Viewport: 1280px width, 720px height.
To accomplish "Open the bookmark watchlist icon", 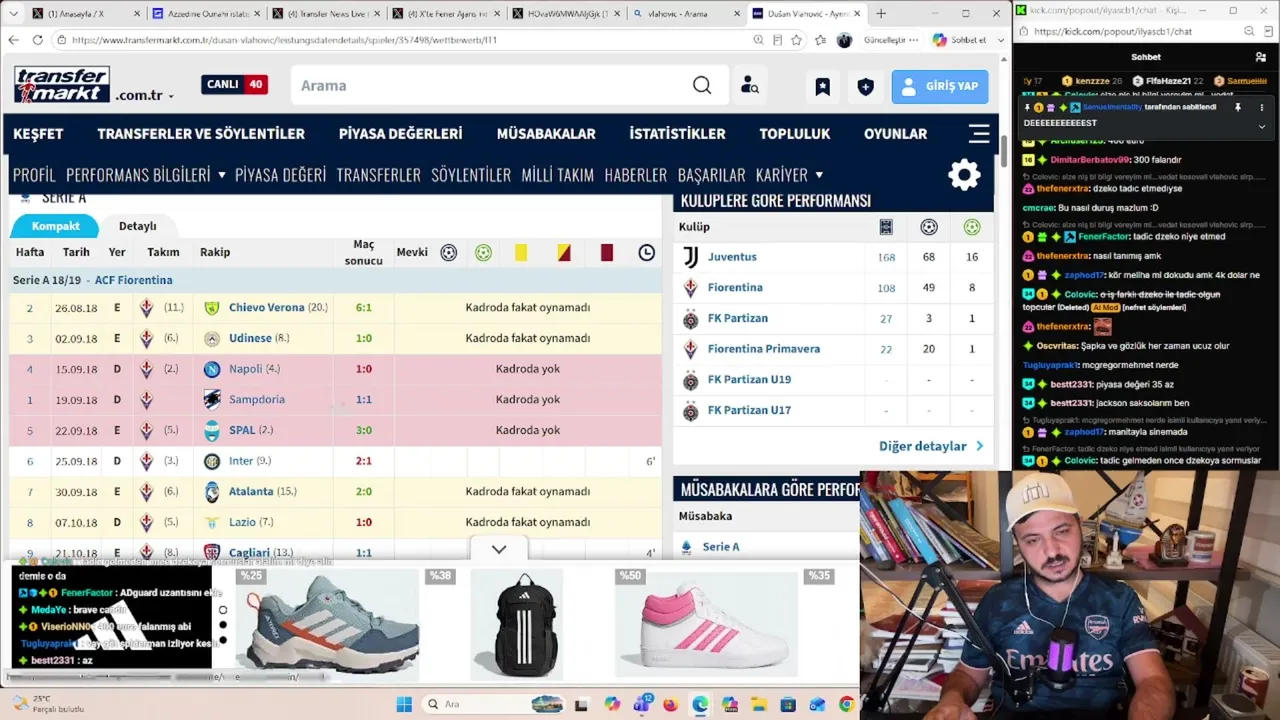I will (822, 87).
